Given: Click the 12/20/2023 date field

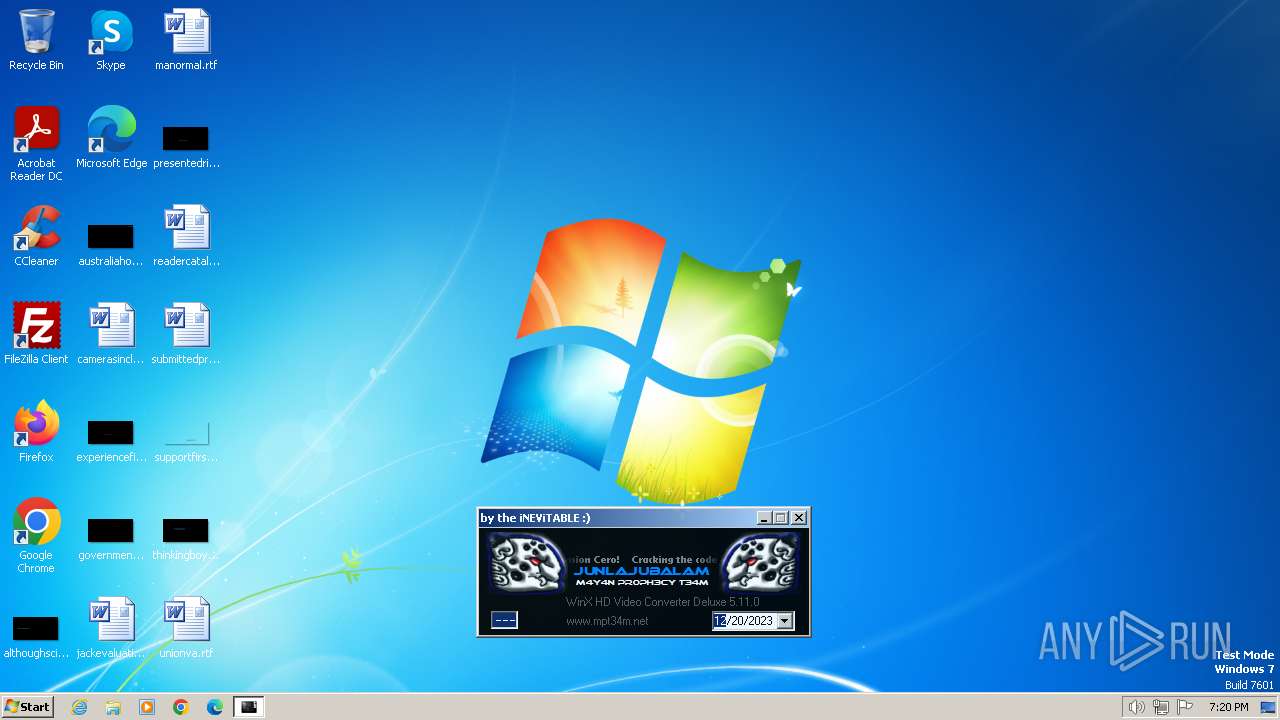Looking at the screenshot, I should [744, 621].
